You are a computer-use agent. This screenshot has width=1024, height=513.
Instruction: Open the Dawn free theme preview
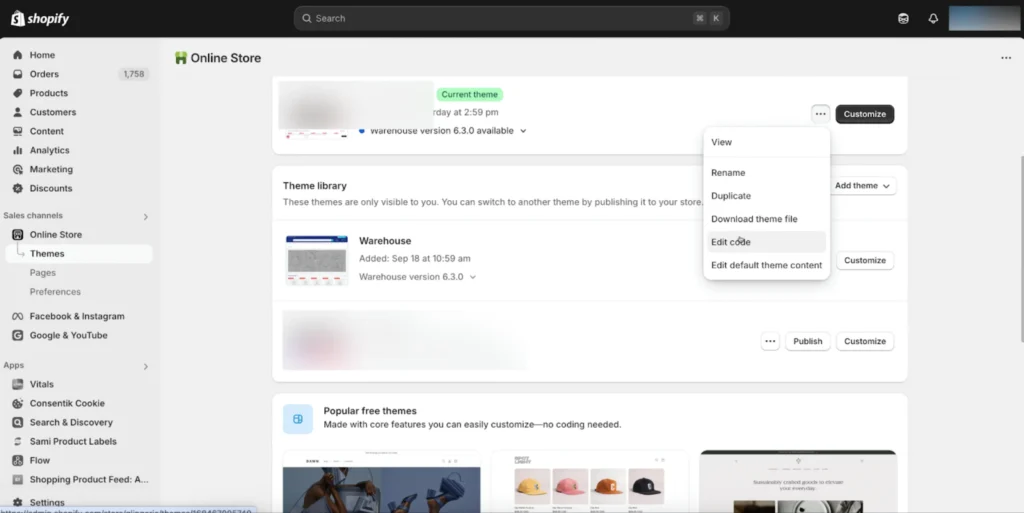[x=381, y=482]
